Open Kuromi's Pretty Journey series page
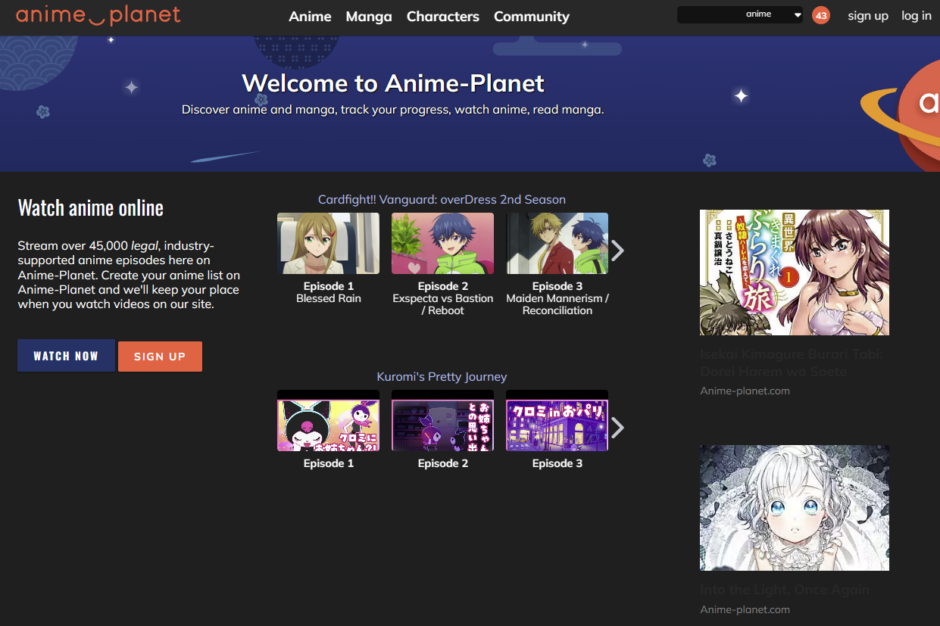 442,376
